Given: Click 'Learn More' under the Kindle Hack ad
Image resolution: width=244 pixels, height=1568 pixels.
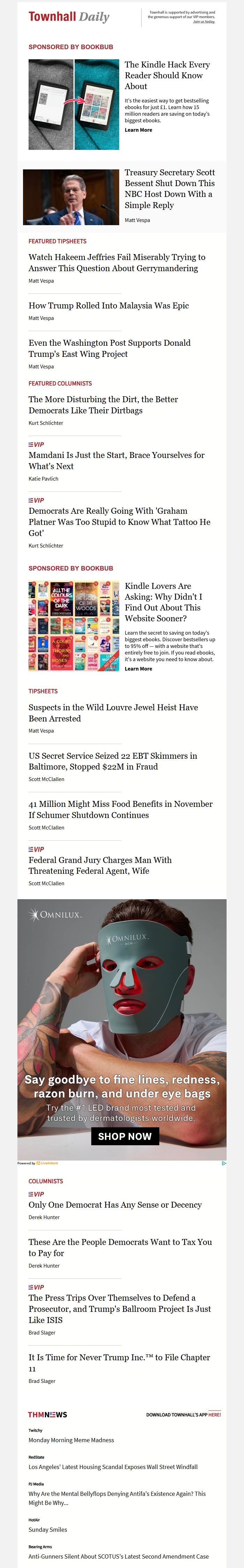Looking at the screenshot, I should pyautogui.click(x=138, y=130).
